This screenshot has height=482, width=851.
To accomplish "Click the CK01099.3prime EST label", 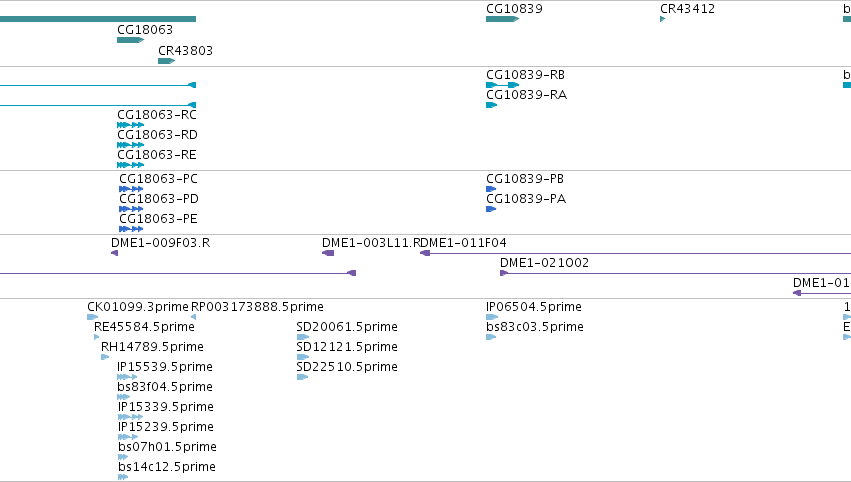I will point(138,307).
